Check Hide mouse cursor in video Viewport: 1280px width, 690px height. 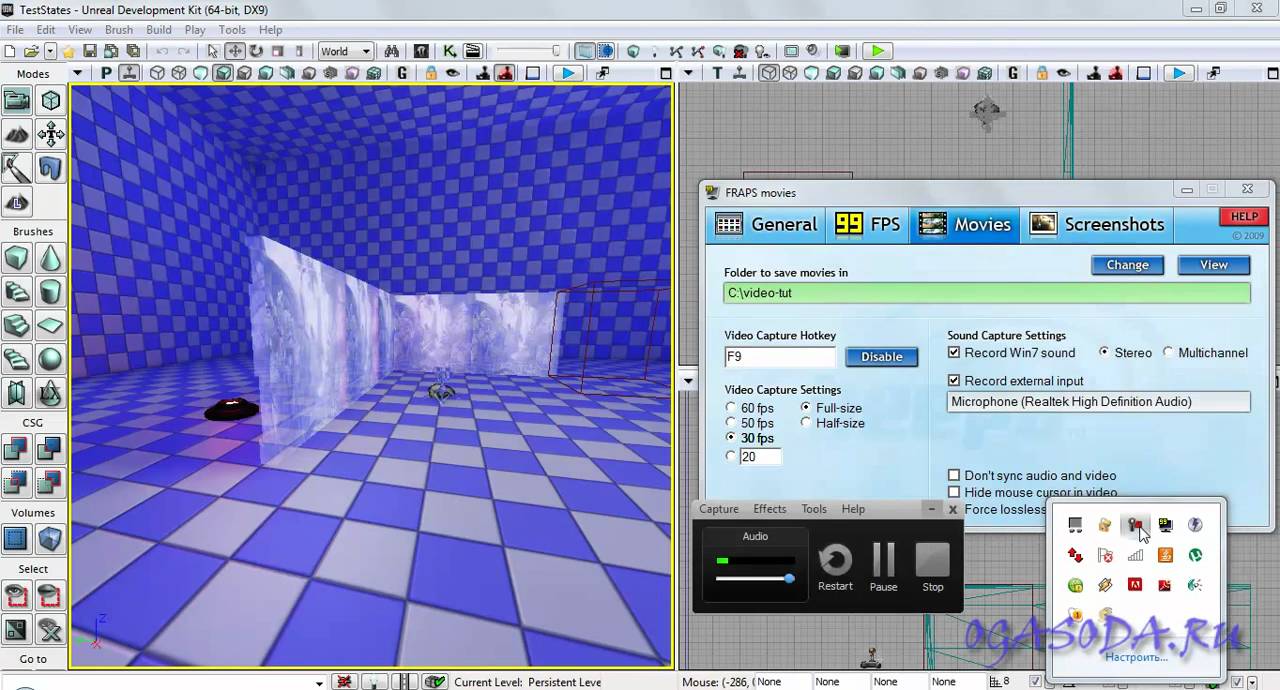coord(954,492)
